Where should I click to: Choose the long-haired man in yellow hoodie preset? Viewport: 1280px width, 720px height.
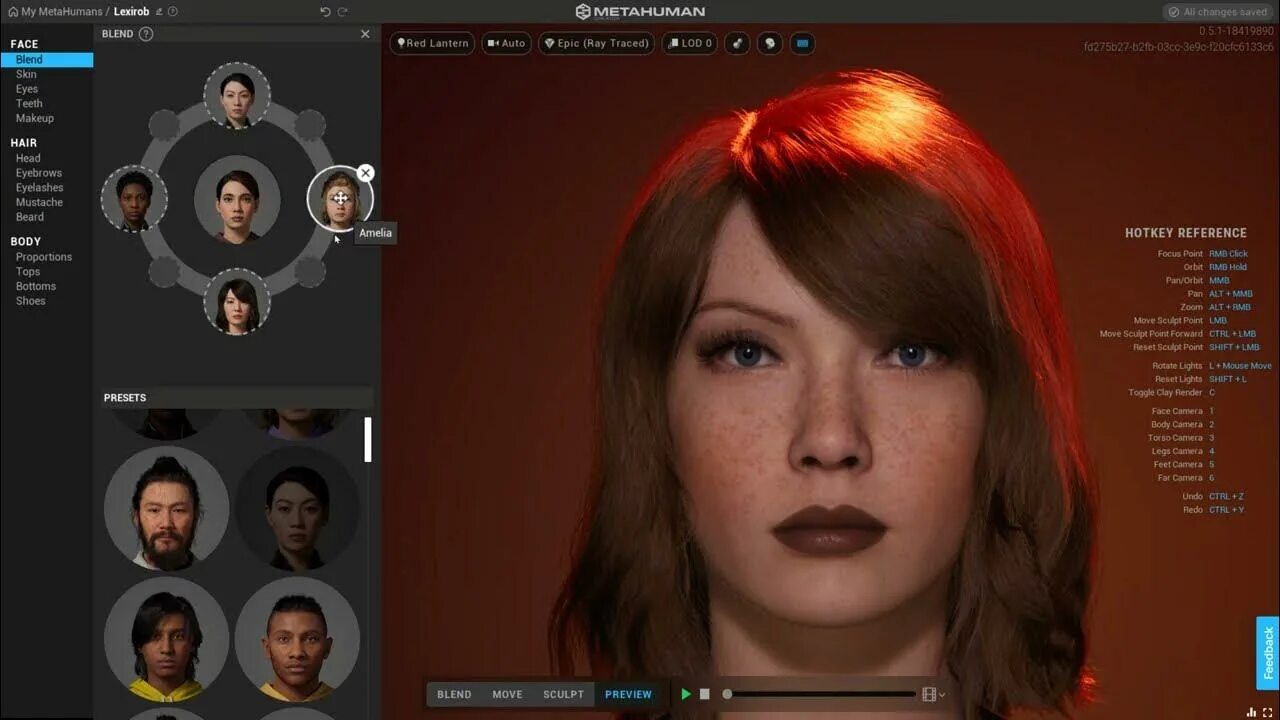(166, 639)
